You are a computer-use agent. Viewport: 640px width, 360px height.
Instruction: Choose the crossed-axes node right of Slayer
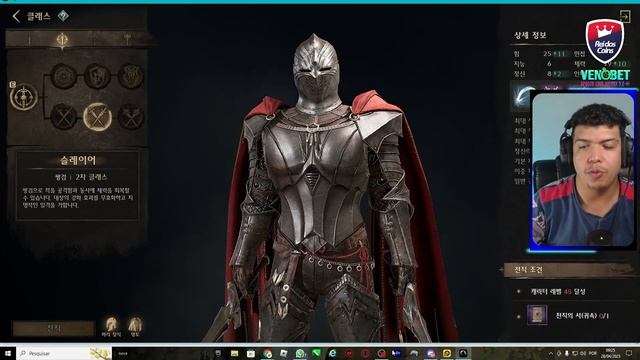(x=131, y=117)
